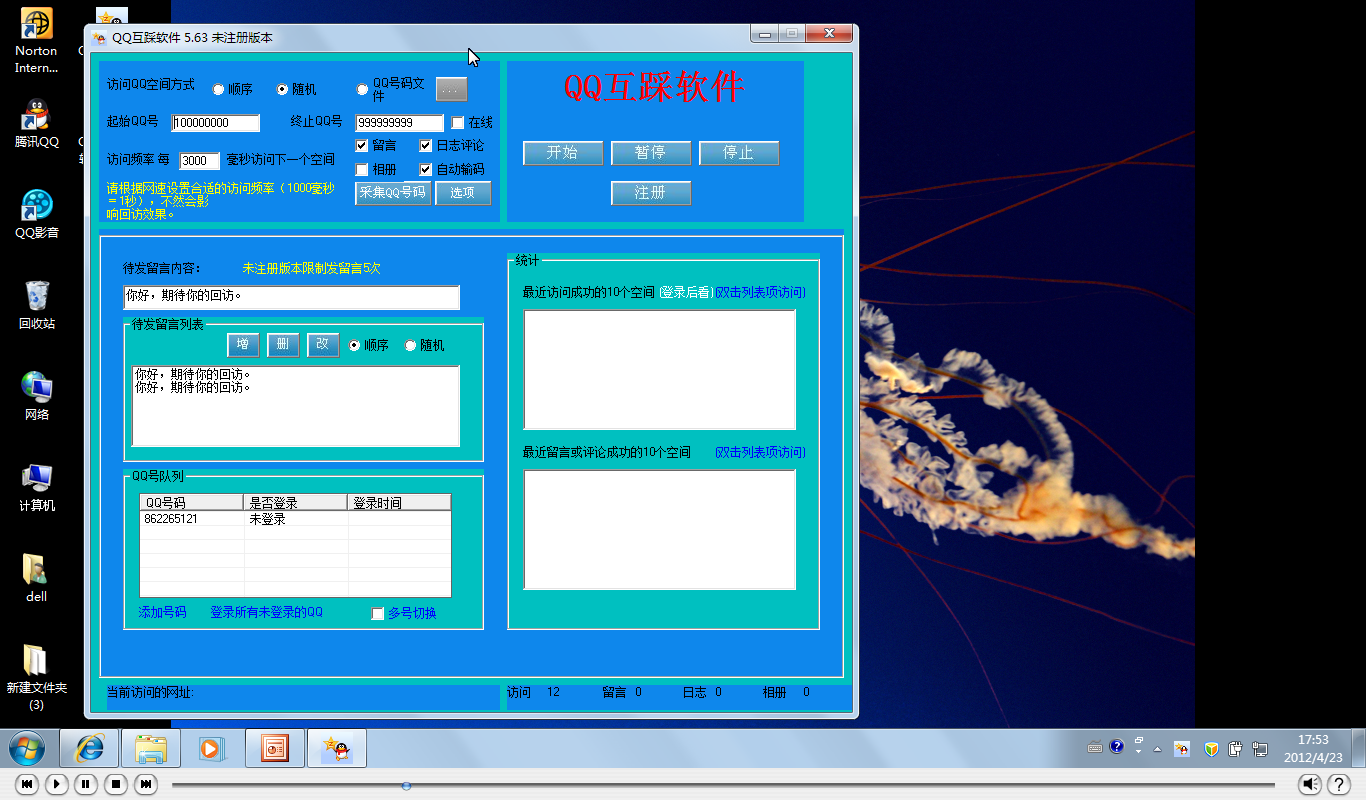This screenshot has width=1366, height=800.
Task: Click the keyboard input method tray icon
Action: pyautogui.click(x=1096, y=747)
